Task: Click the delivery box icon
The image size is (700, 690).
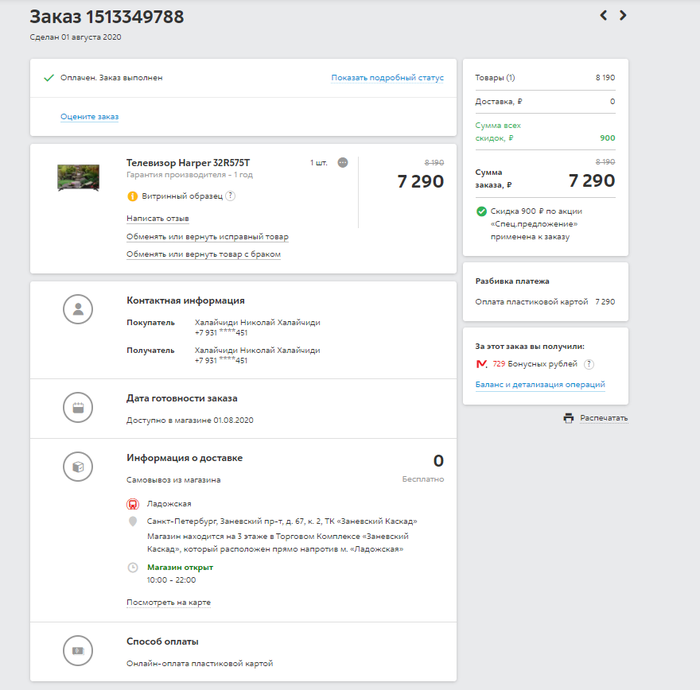Action: (x=78, y=467)
